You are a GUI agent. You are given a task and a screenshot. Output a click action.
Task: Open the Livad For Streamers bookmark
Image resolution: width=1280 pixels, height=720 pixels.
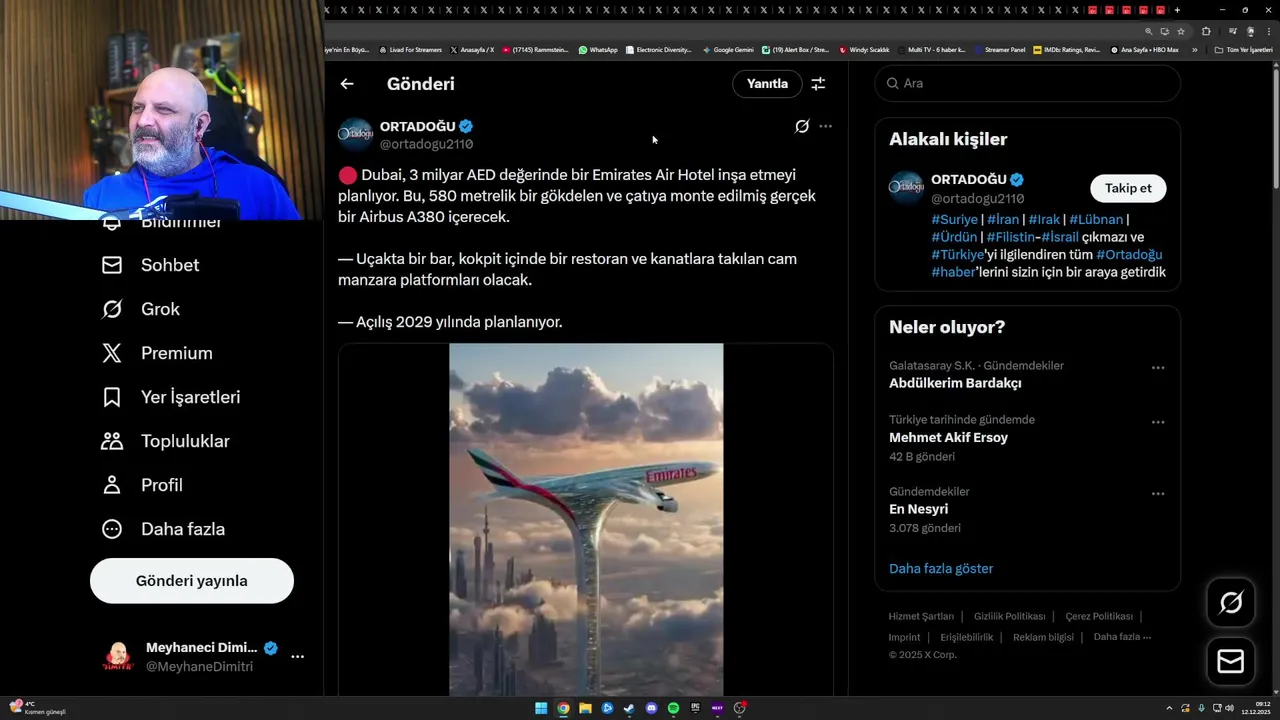[410, 50]
